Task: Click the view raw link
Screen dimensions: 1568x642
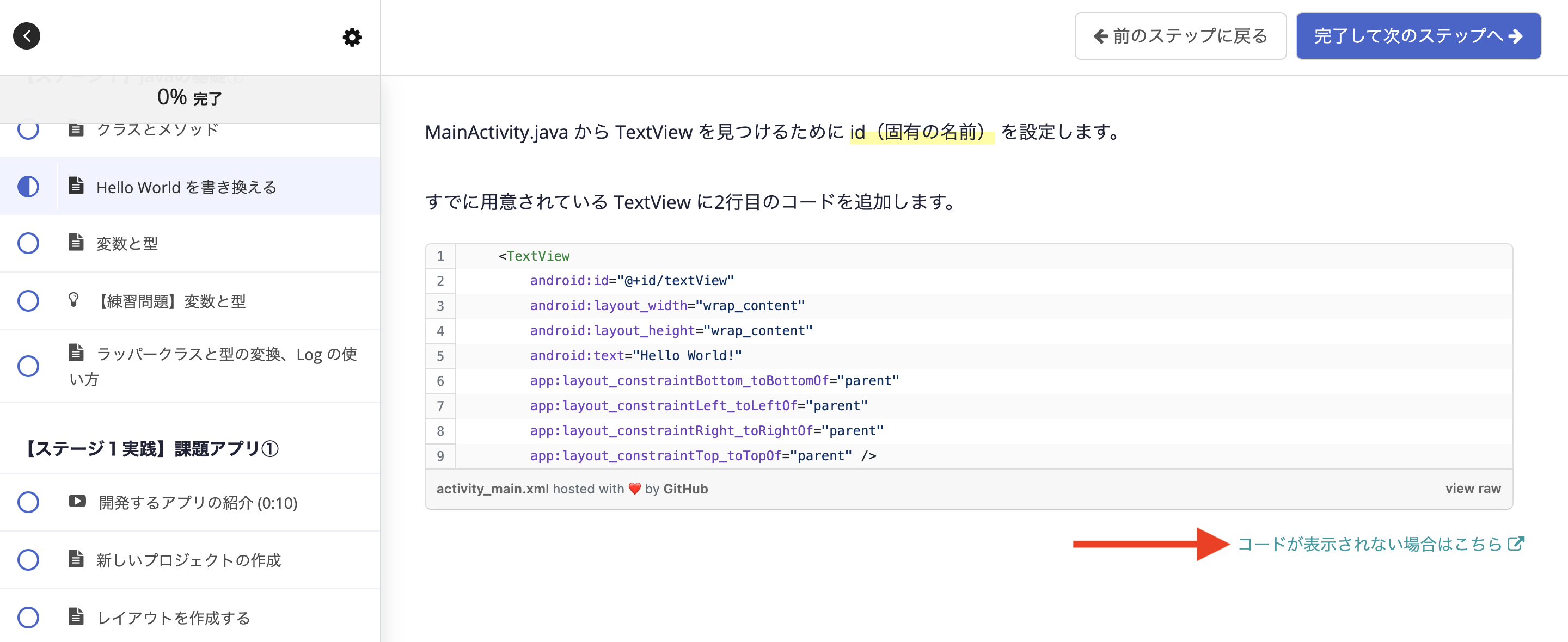Action: (x=1473, y=488)
